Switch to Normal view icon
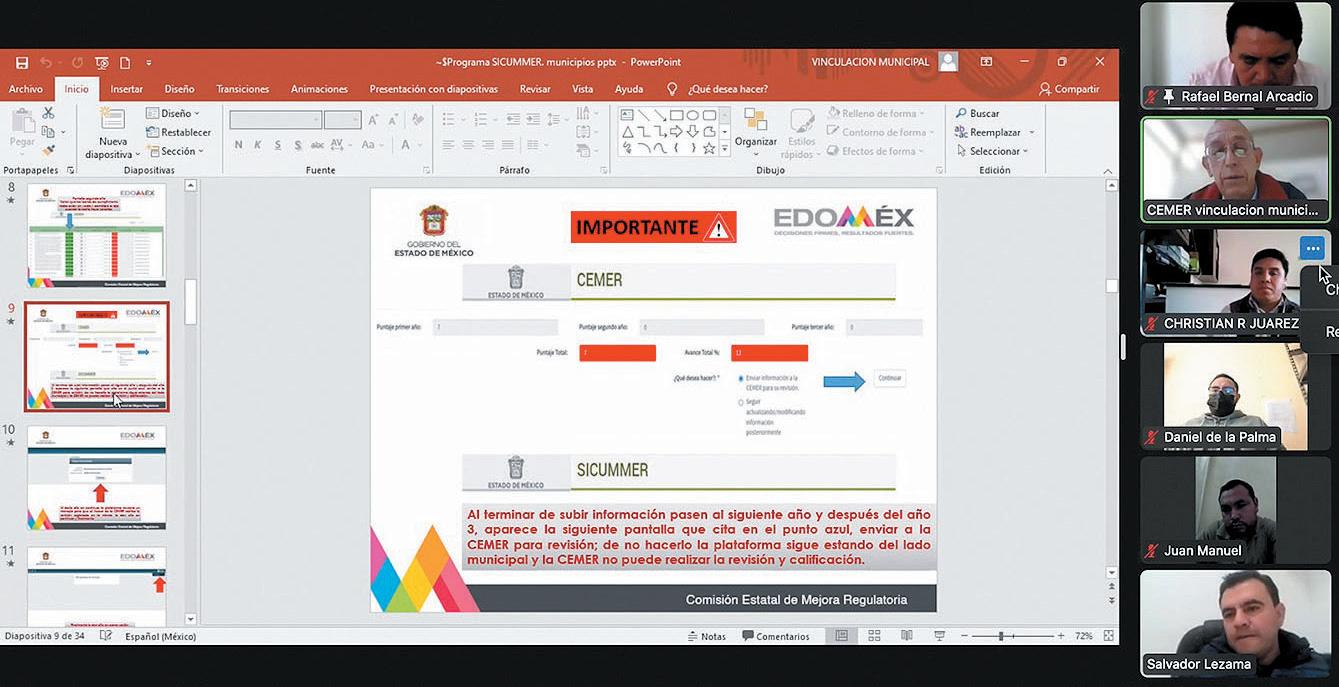The height and width of the screenshot is (687, 1339). (841, 636)
